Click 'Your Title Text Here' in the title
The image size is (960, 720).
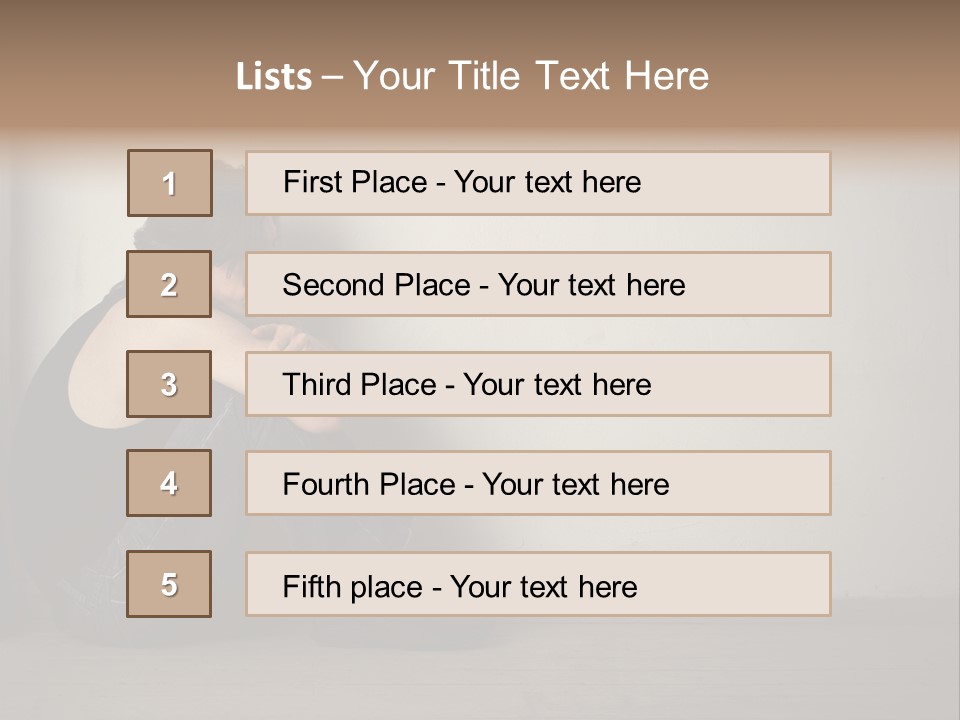click(x=531, y=76)
